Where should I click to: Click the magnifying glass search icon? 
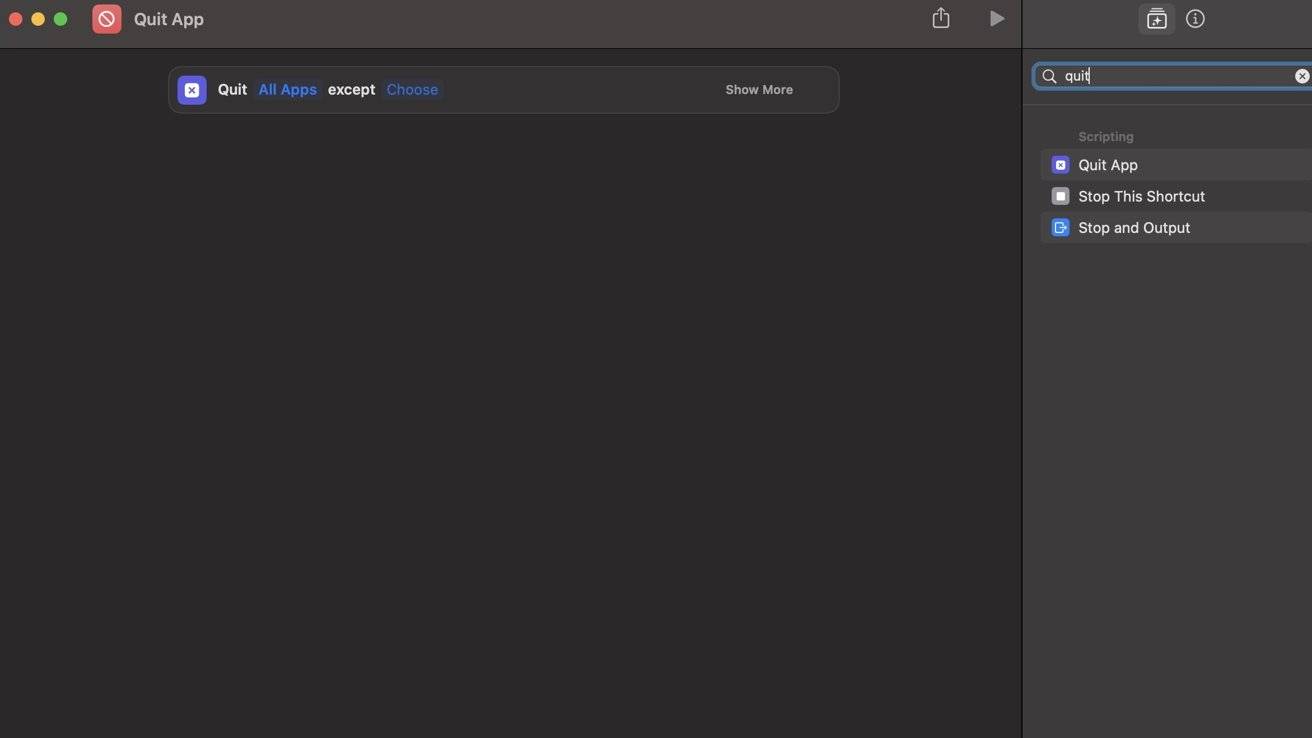1049,76
